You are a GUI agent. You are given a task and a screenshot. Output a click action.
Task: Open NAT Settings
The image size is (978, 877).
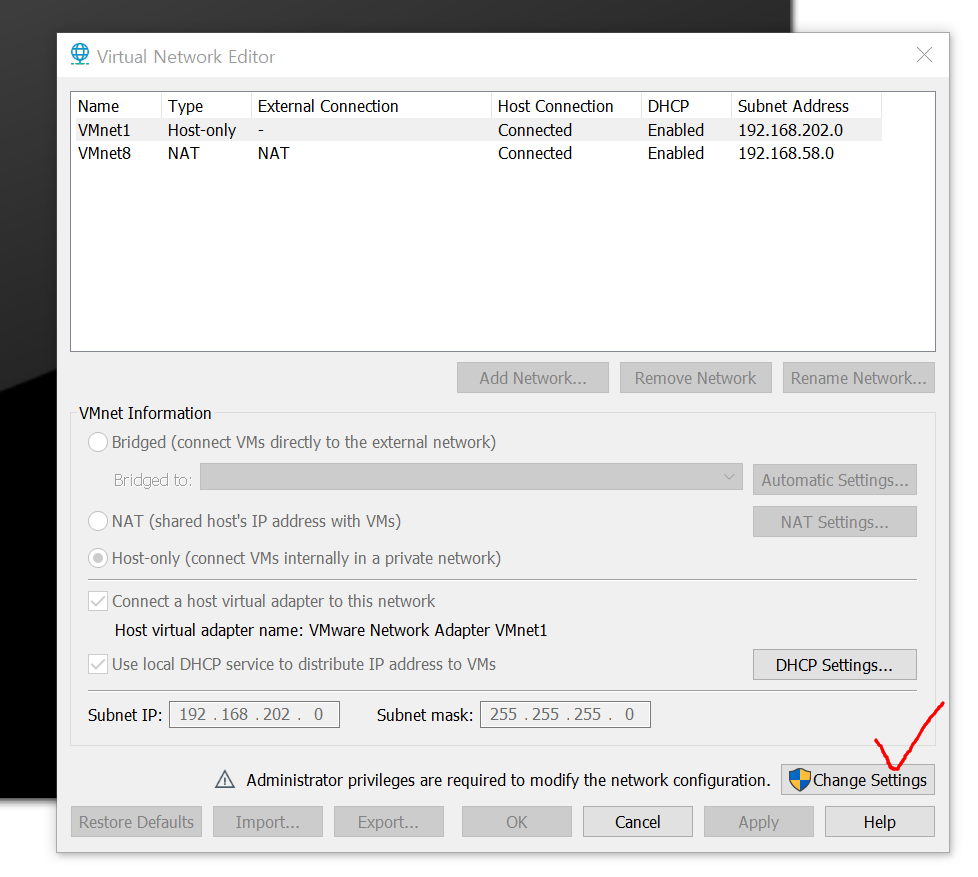[835, 521]
